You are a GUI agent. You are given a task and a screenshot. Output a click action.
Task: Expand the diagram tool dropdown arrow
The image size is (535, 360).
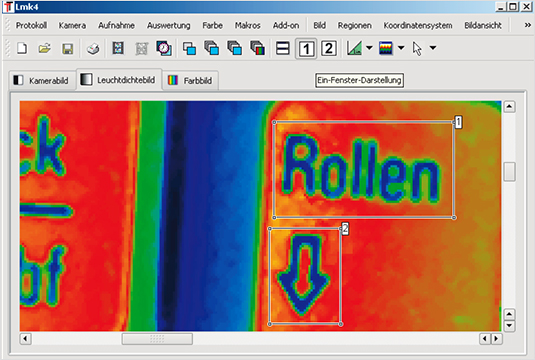pos(369,48)
